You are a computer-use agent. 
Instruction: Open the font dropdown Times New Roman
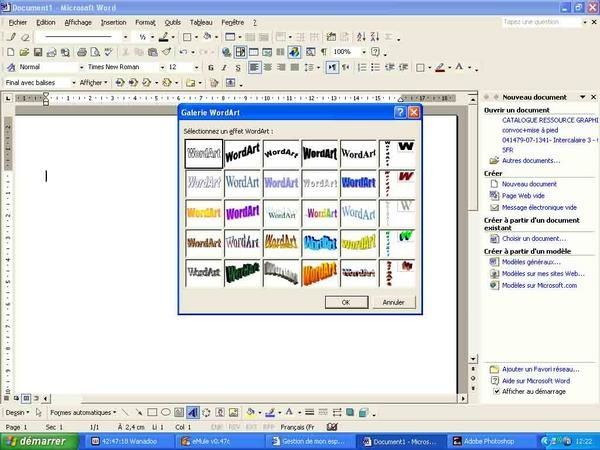coord(162,67)
